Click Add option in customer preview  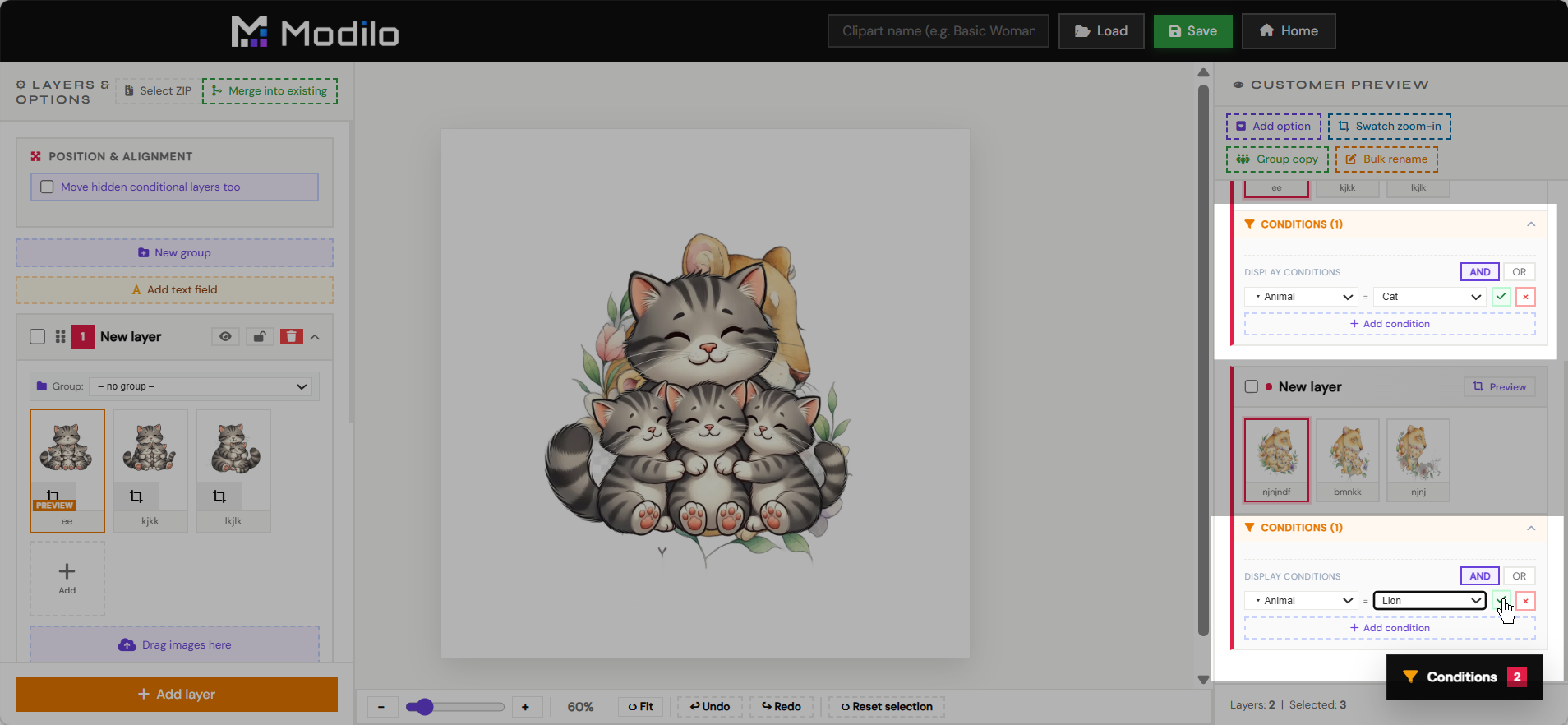(1274, 127)
